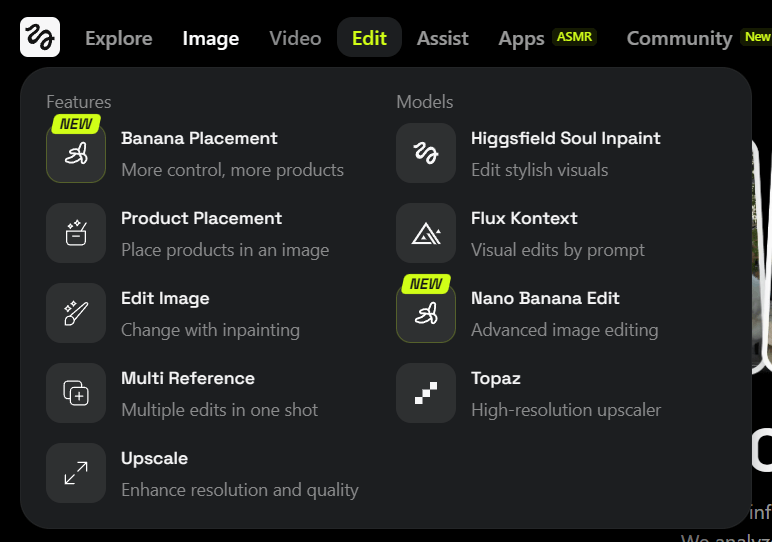Viewport: 772px width, 542px height.
Task: Click the Higgsfield logo icon
Action: pos(40,38)
